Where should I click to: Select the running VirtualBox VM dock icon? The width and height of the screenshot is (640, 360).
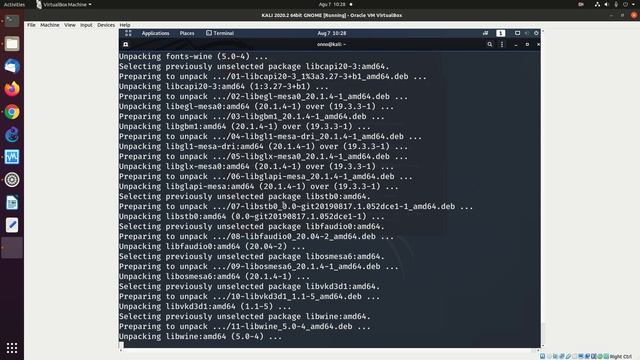click(x=12, y=248)
